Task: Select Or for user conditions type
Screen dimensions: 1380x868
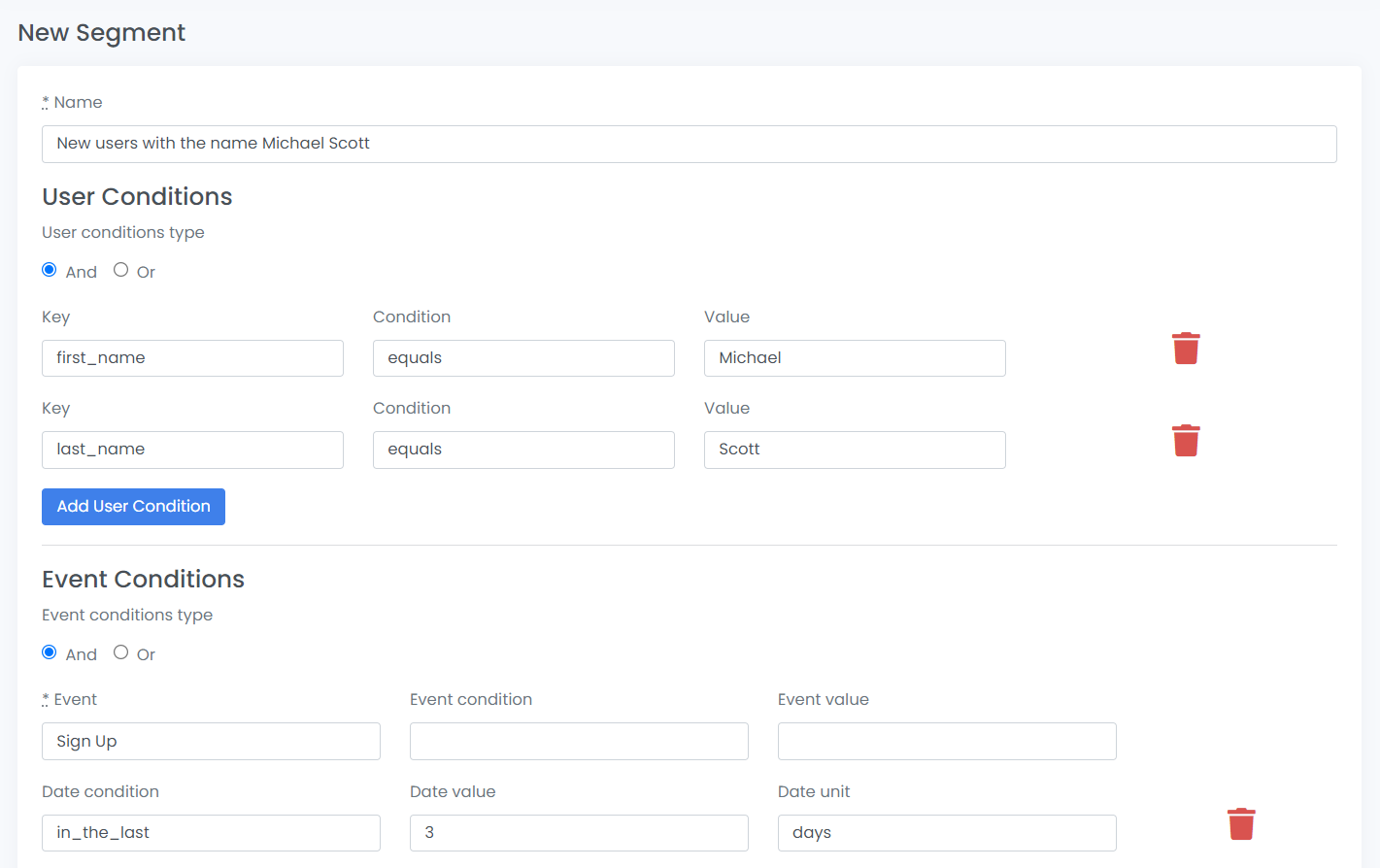Action: click(120, 270)
